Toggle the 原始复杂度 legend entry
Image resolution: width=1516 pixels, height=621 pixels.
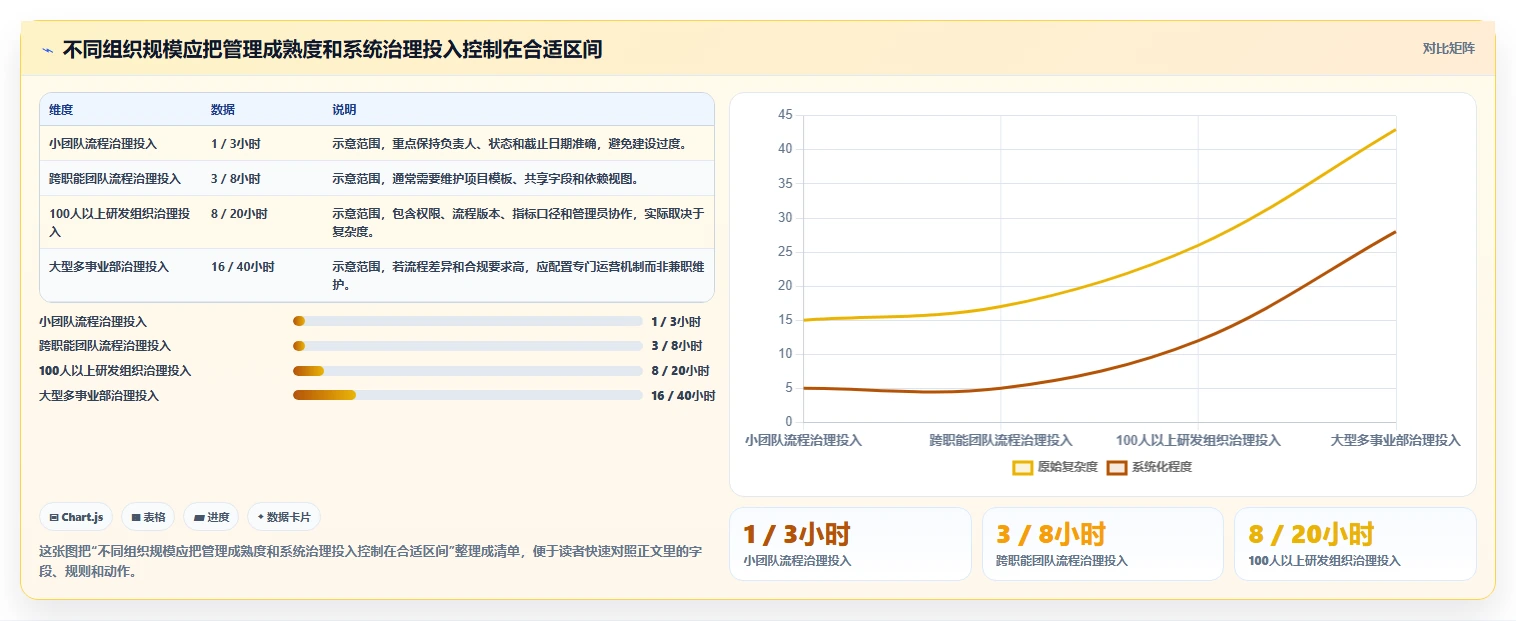[1055, 467]
